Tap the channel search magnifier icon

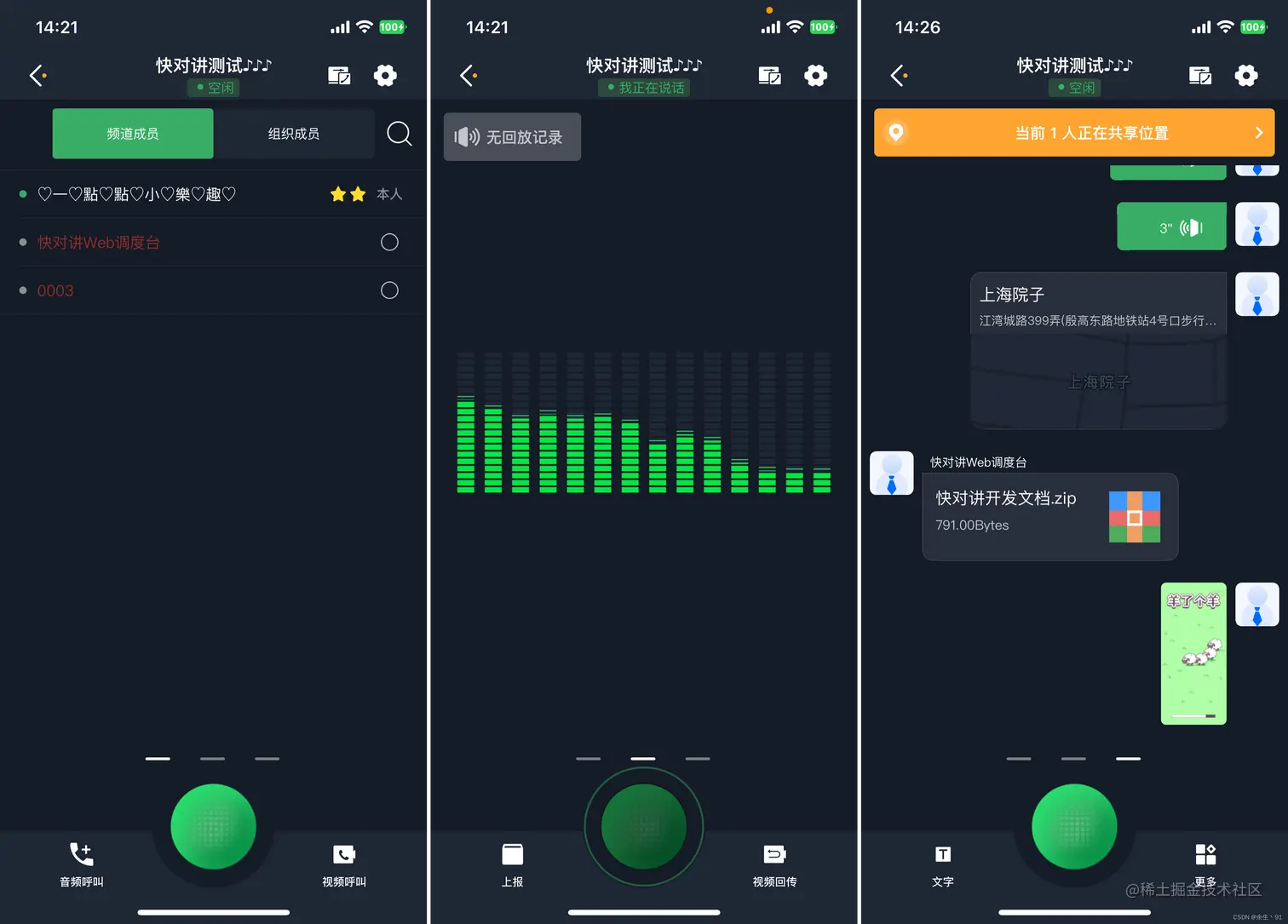(x=399, y=134)
